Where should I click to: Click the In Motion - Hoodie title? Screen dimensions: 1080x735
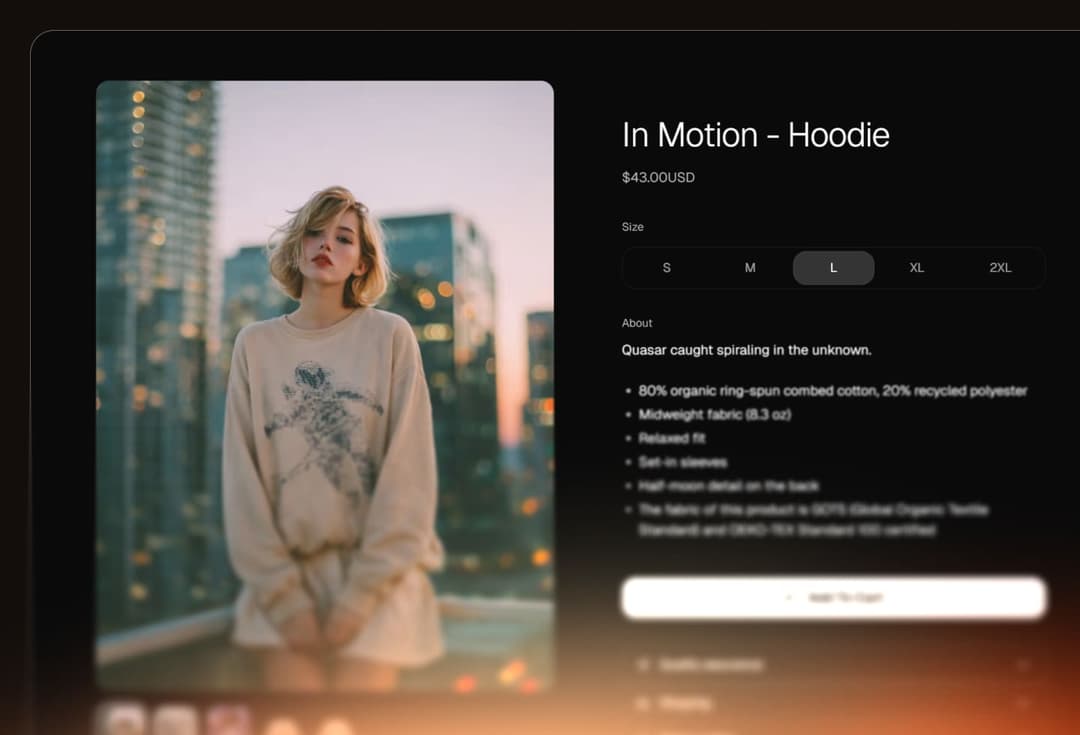click(756, 135)
